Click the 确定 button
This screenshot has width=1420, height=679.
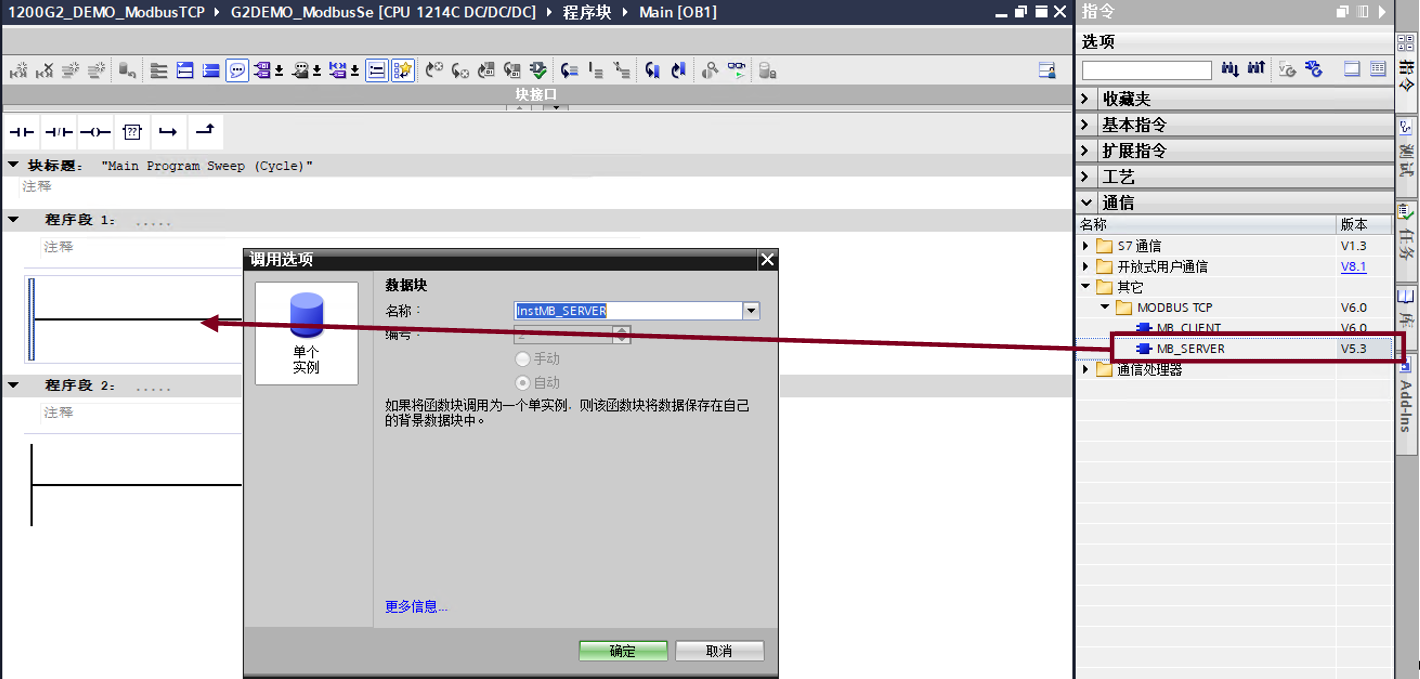point(622,650)
